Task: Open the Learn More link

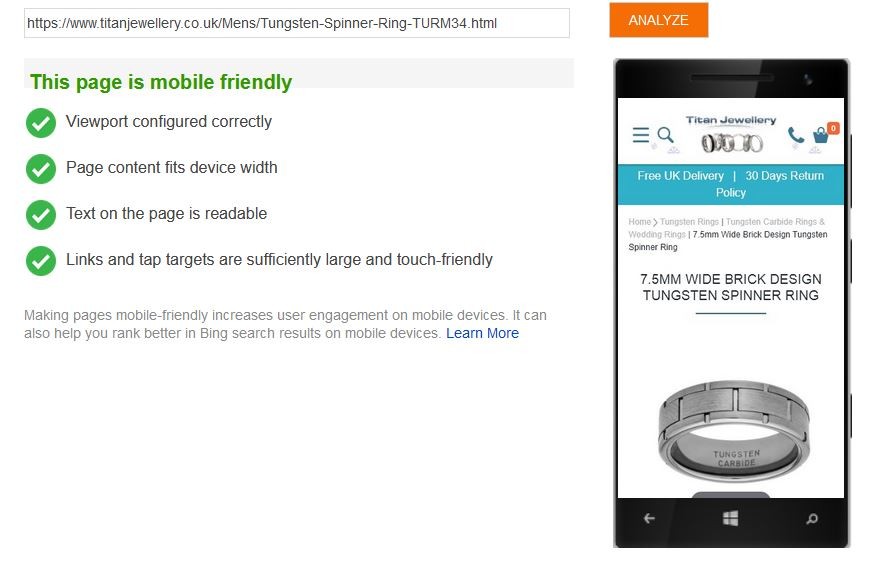Action: (482, 333)
